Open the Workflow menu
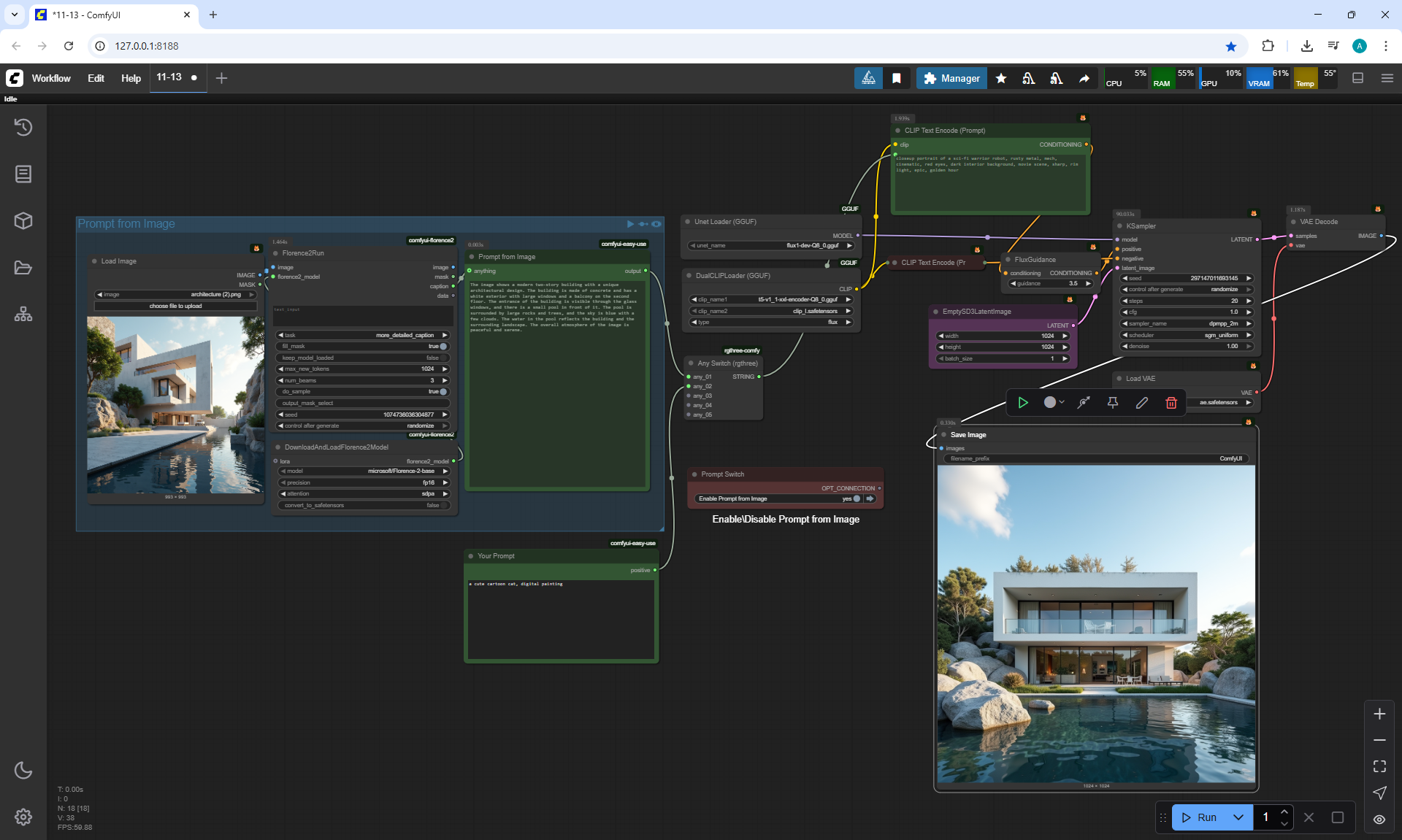 pyautogui.click(x=51, y=78)
